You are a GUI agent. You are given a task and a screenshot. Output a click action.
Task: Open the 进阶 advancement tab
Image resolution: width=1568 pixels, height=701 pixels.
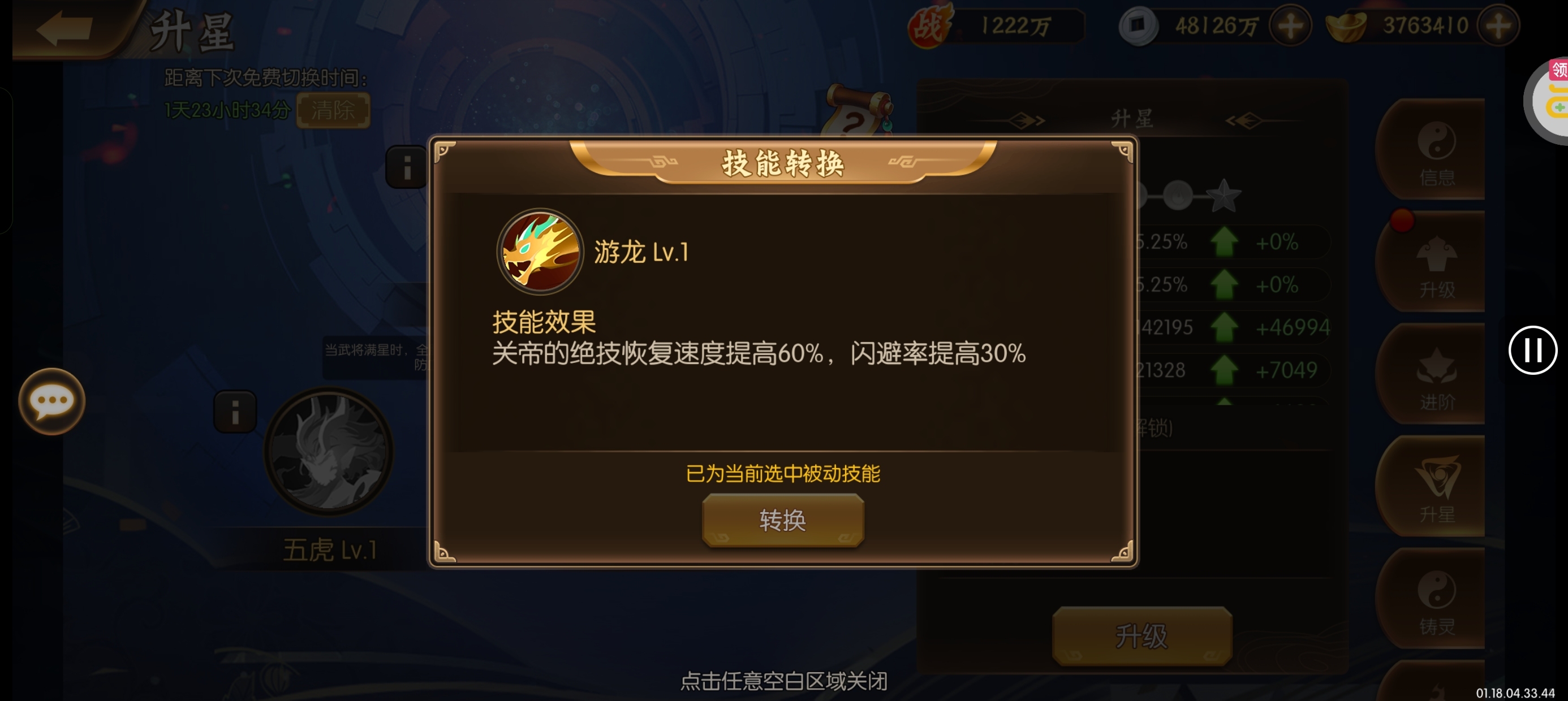tap(1437, 377)
